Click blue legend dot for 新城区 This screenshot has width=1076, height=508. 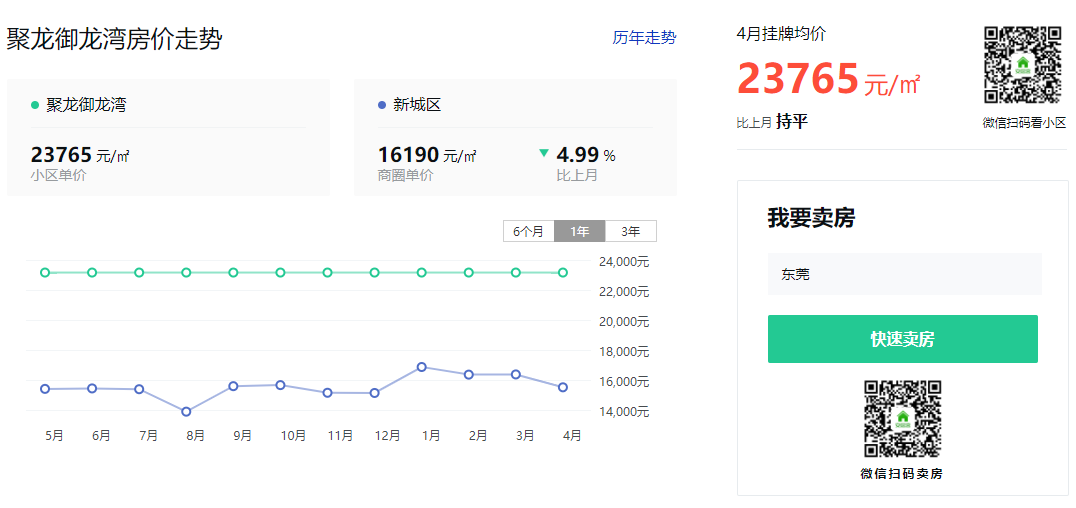[382, 106]
